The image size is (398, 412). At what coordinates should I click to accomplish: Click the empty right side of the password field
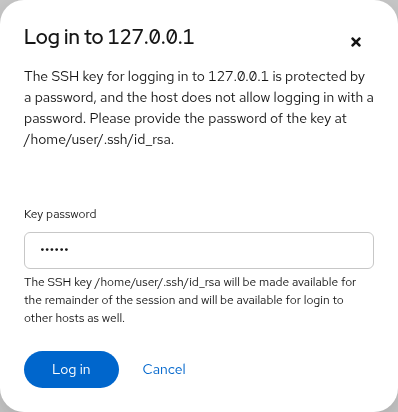267,250
